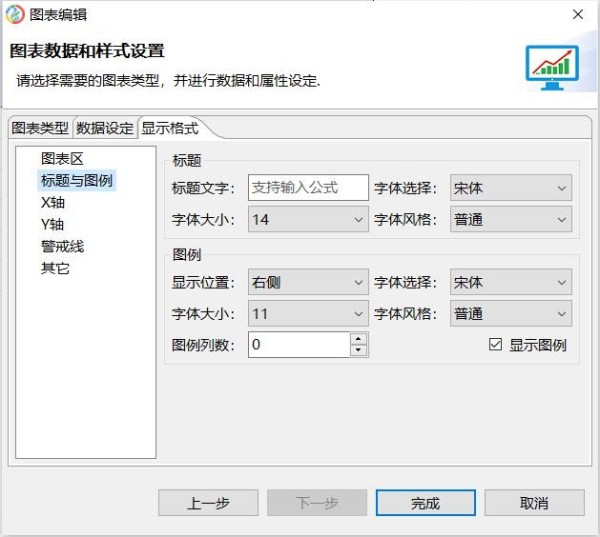The height and width of the screenshot is (537, 600).
Task: Select 图表区 in the left list
Action: pos(62,158)
